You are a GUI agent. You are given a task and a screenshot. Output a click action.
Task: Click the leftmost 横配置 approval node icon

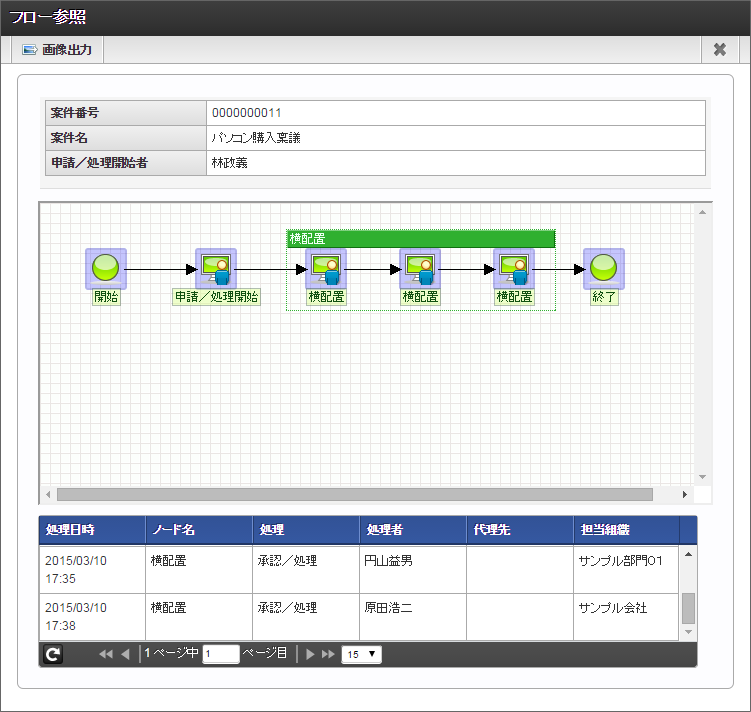click(x=326, y=268)
